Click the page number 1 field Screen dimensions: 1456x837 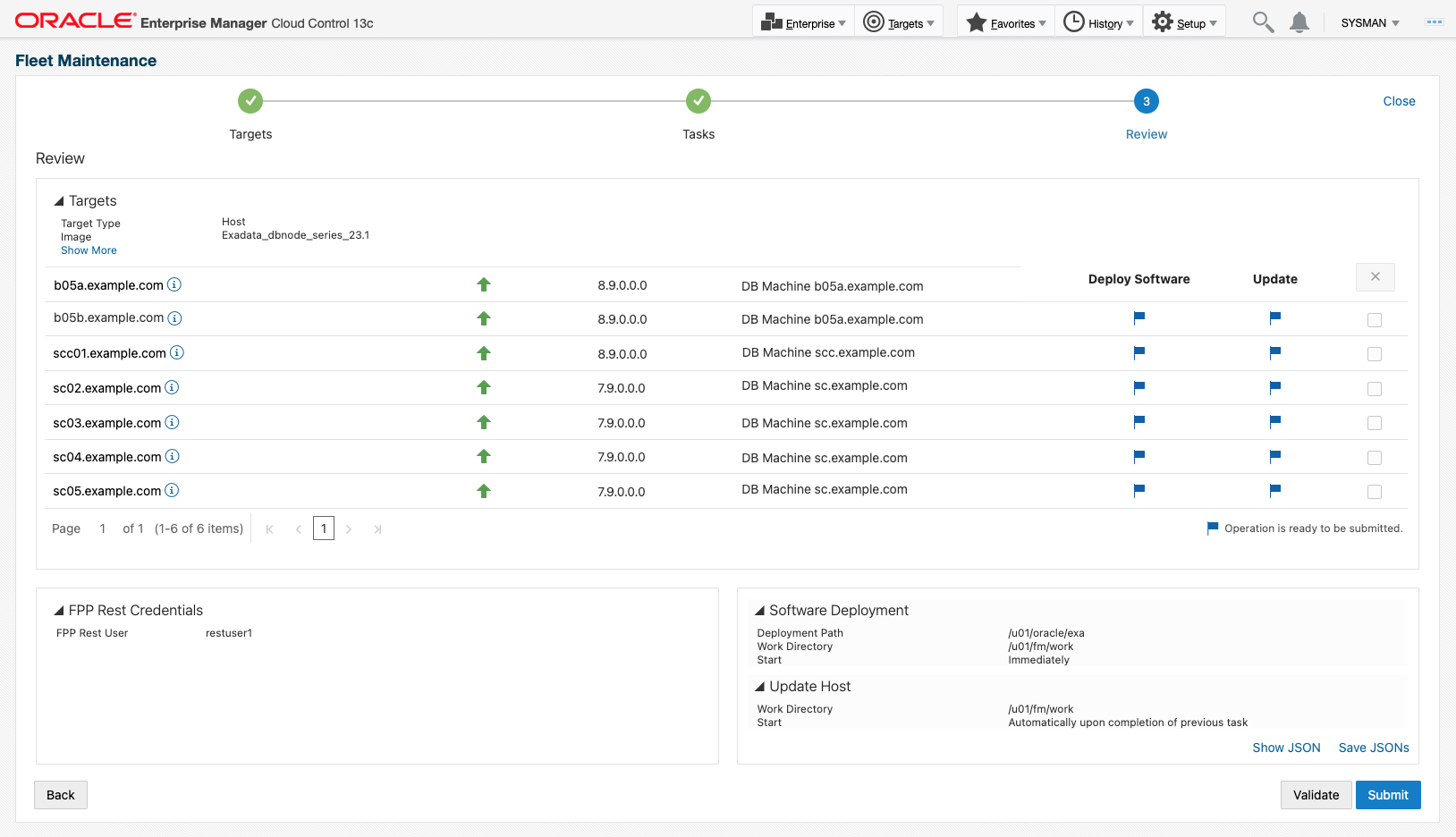[x=323, y=528]
